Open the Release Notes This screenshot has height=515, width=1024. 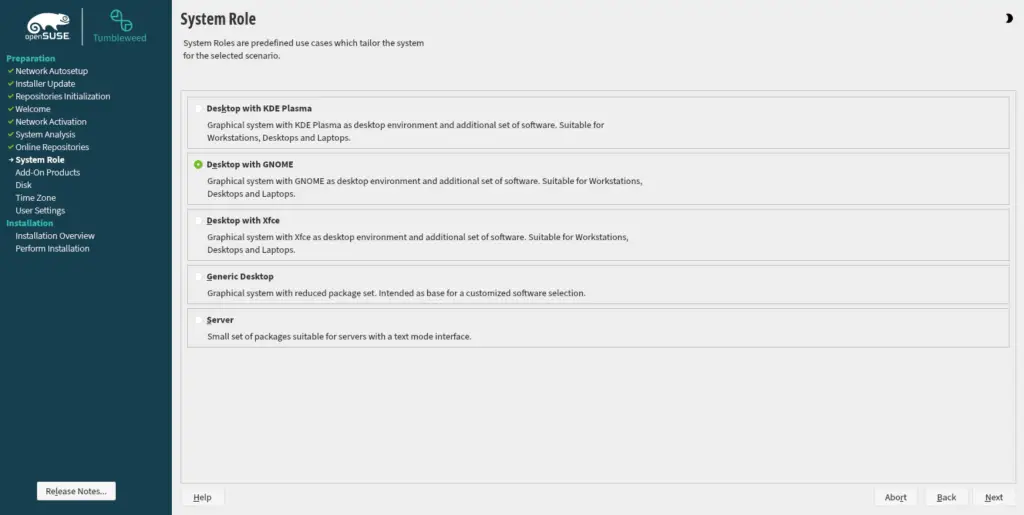(x=76, y=491)
